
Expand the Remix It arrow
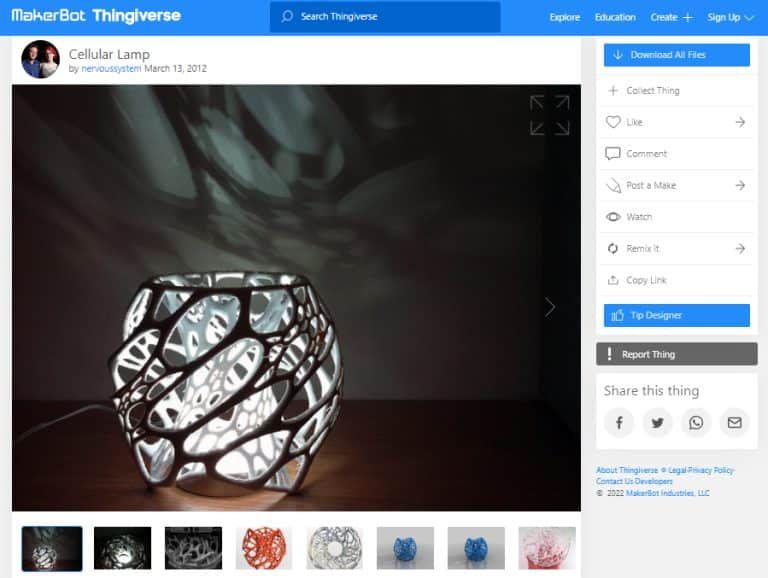[x=740, y=248]
